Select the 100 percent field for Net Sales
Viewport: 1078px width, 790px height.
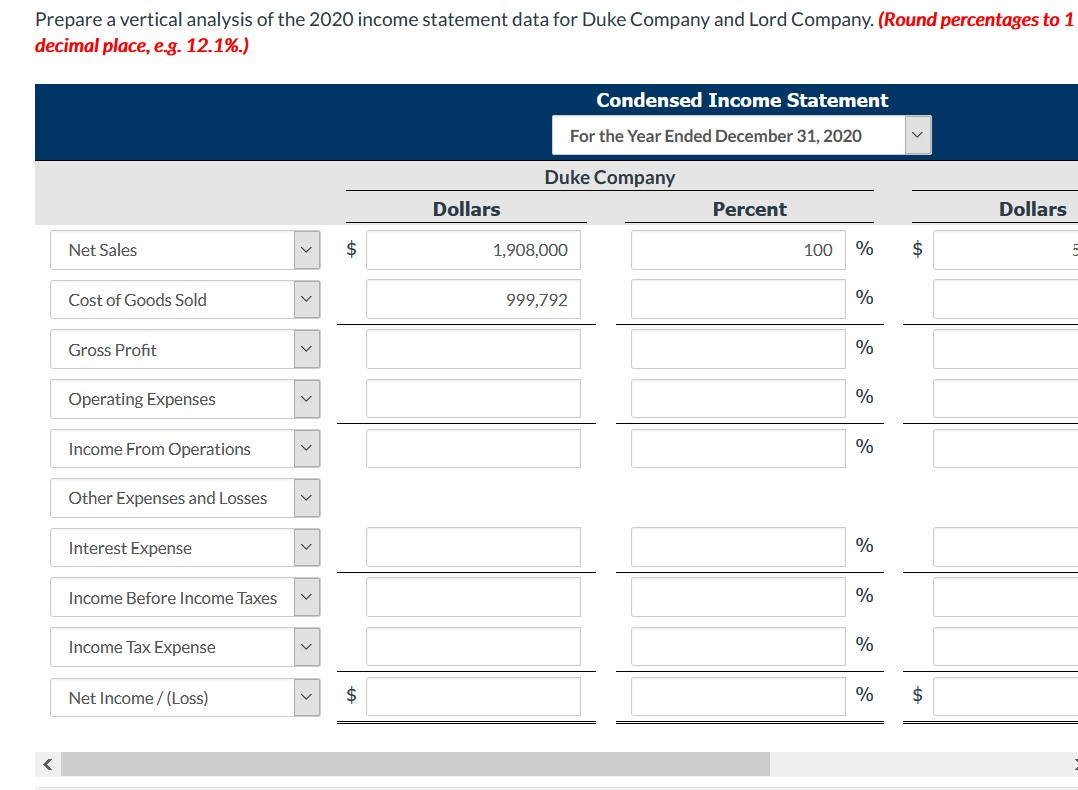point(737,249)
